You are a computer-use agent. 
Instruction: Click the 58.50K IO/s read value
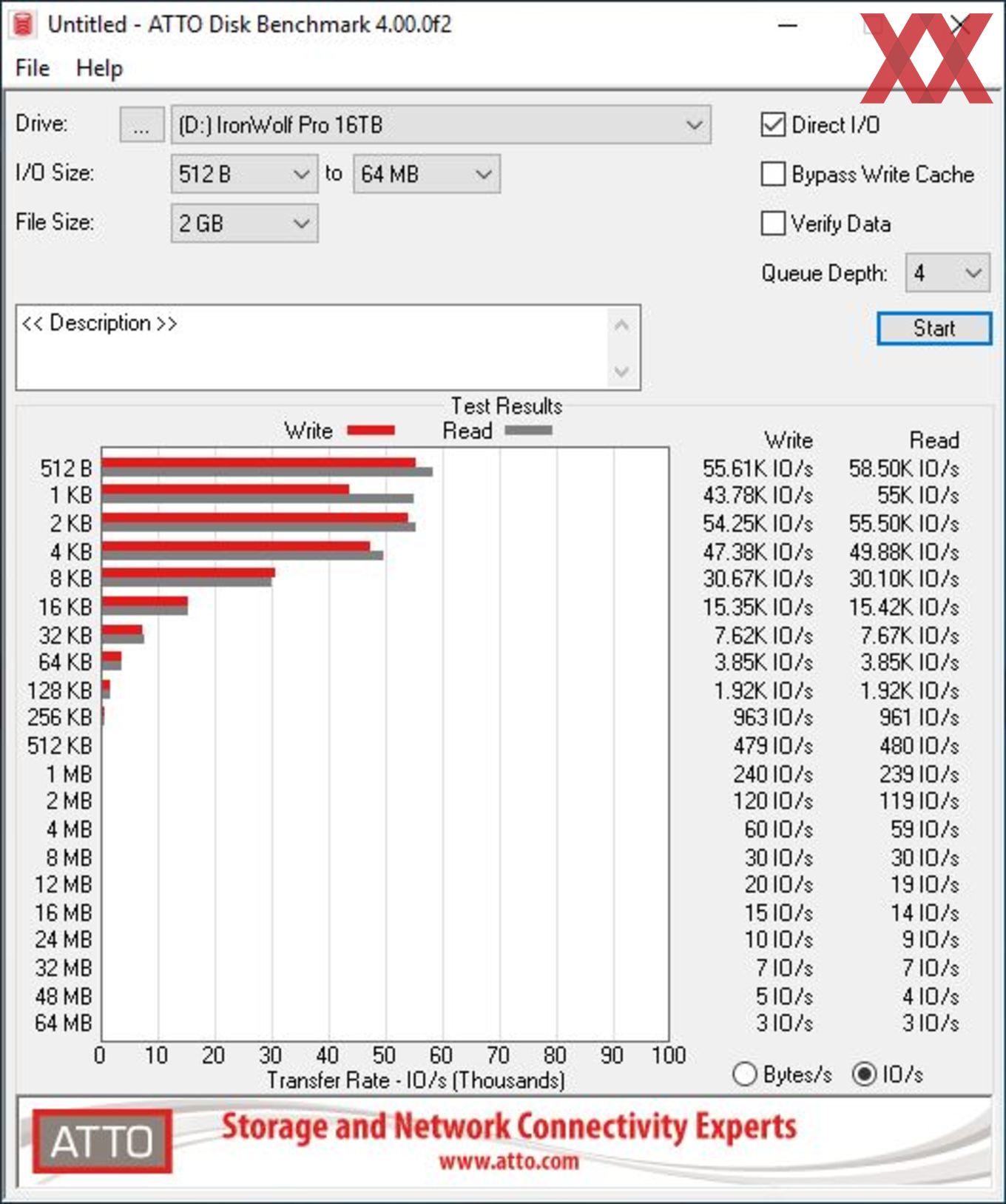coord(904,468)
